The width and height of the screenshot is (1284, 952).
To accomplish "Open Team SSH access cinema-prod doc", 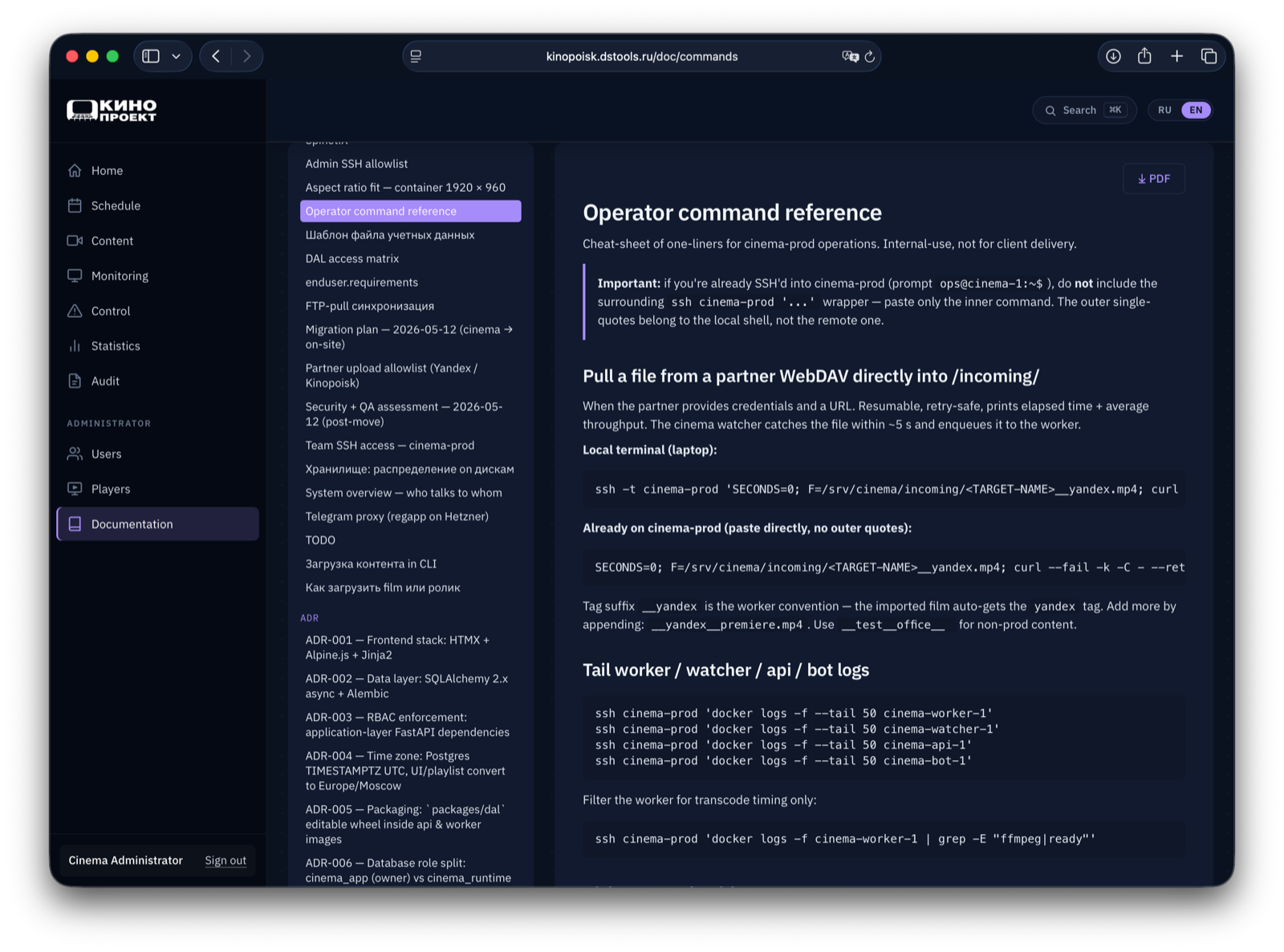I will (x=410, y=445).
